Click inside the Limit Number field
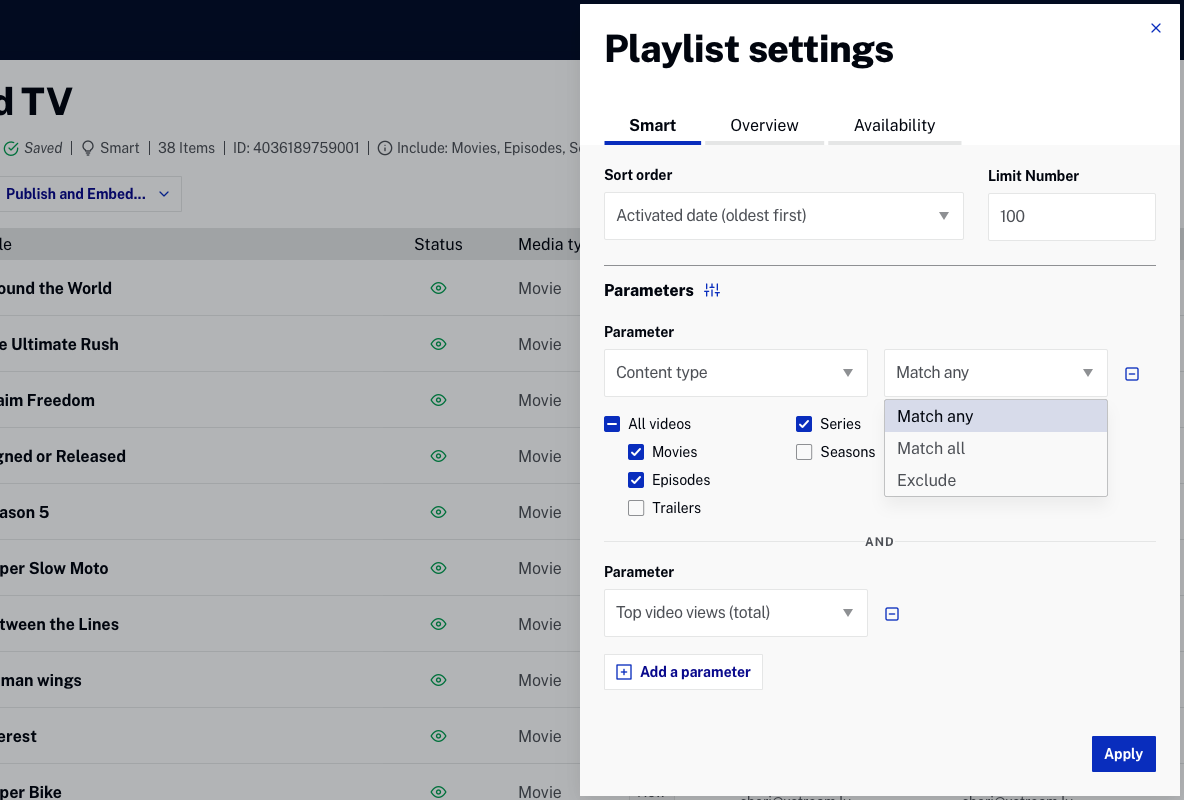Image resolution: width=1184 pixels, height=800 pixels. [1071, 216]
